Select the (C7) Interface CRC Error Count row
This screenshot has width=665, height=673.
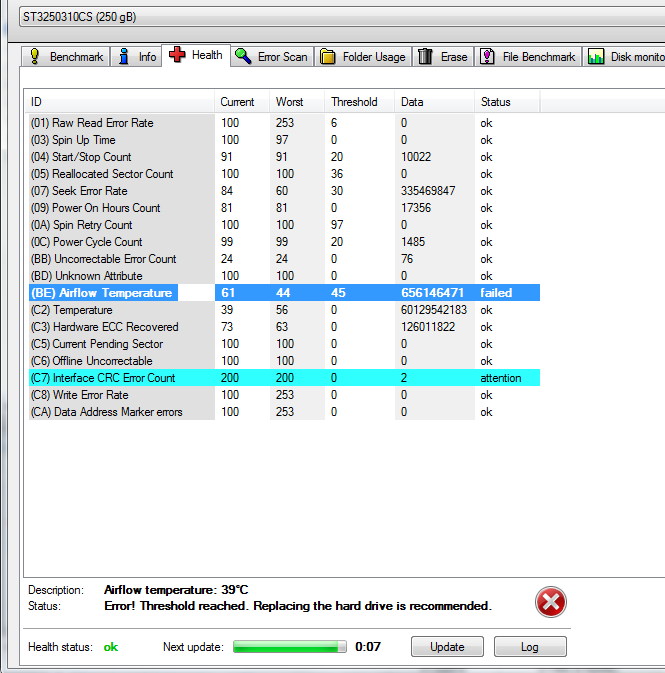284,378
